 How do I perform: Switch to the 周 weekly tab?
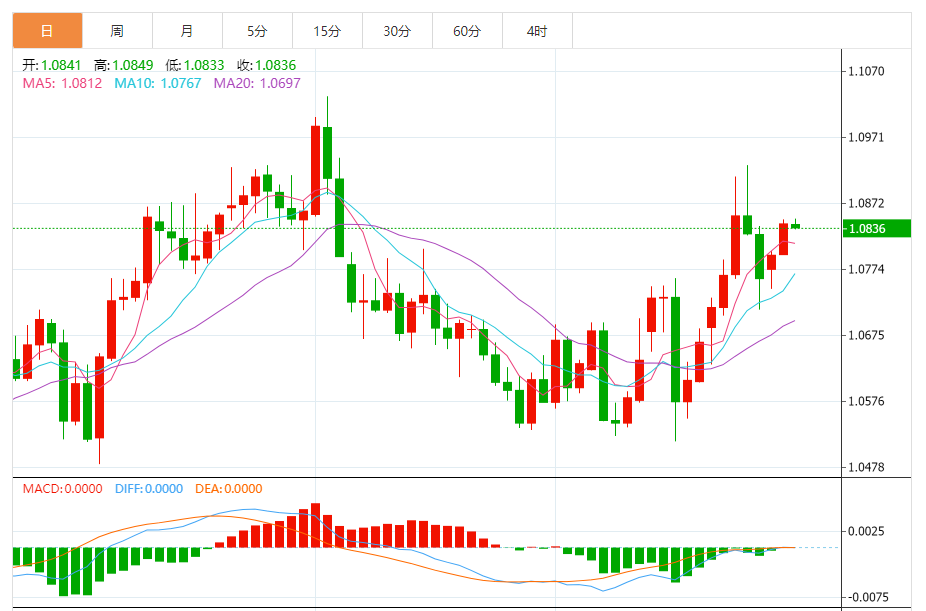[117, 31]
